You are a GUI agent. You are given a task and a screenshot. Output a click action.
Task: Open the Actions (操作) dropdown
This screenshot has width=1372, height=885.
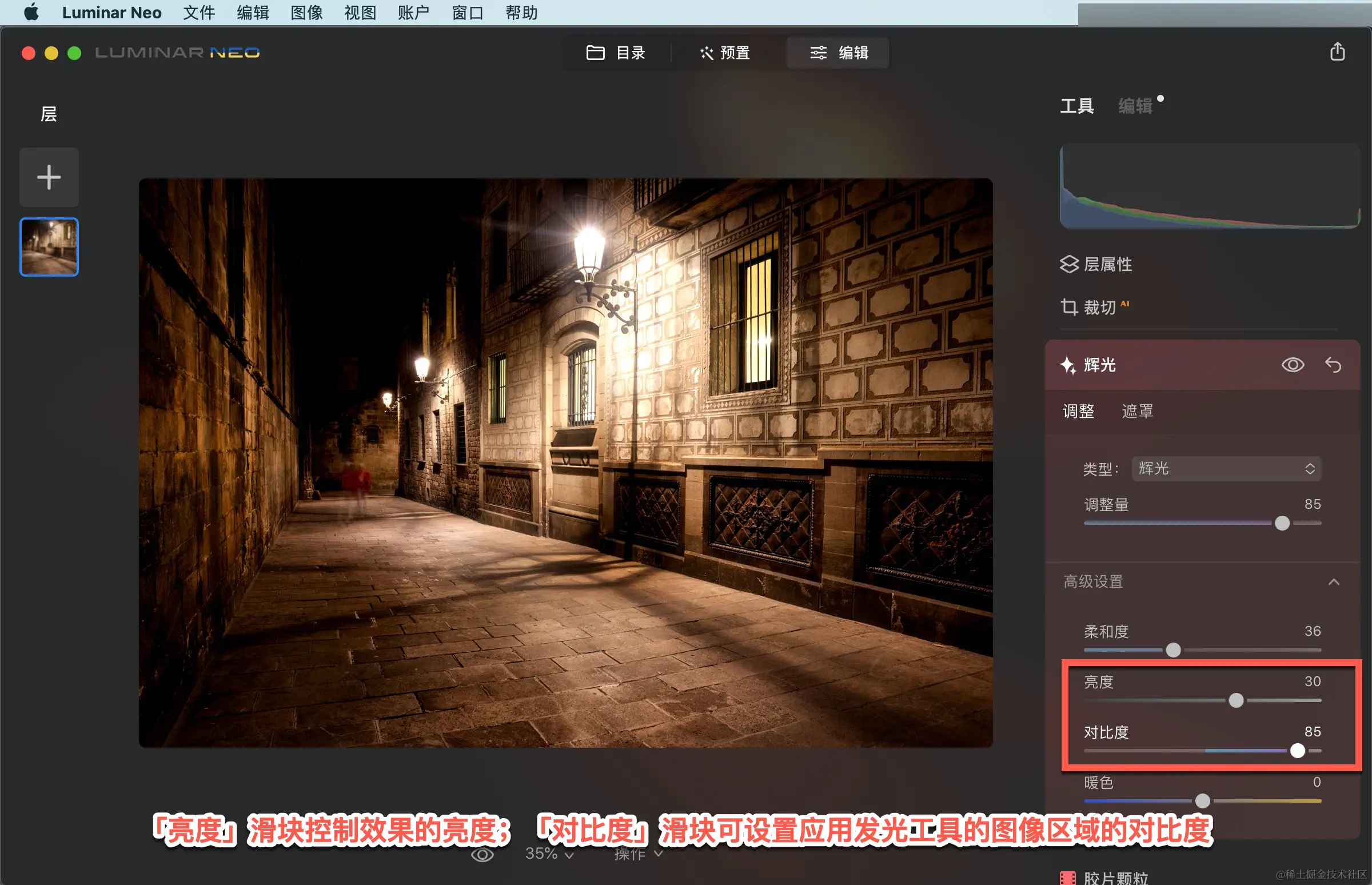pos(638,854)
